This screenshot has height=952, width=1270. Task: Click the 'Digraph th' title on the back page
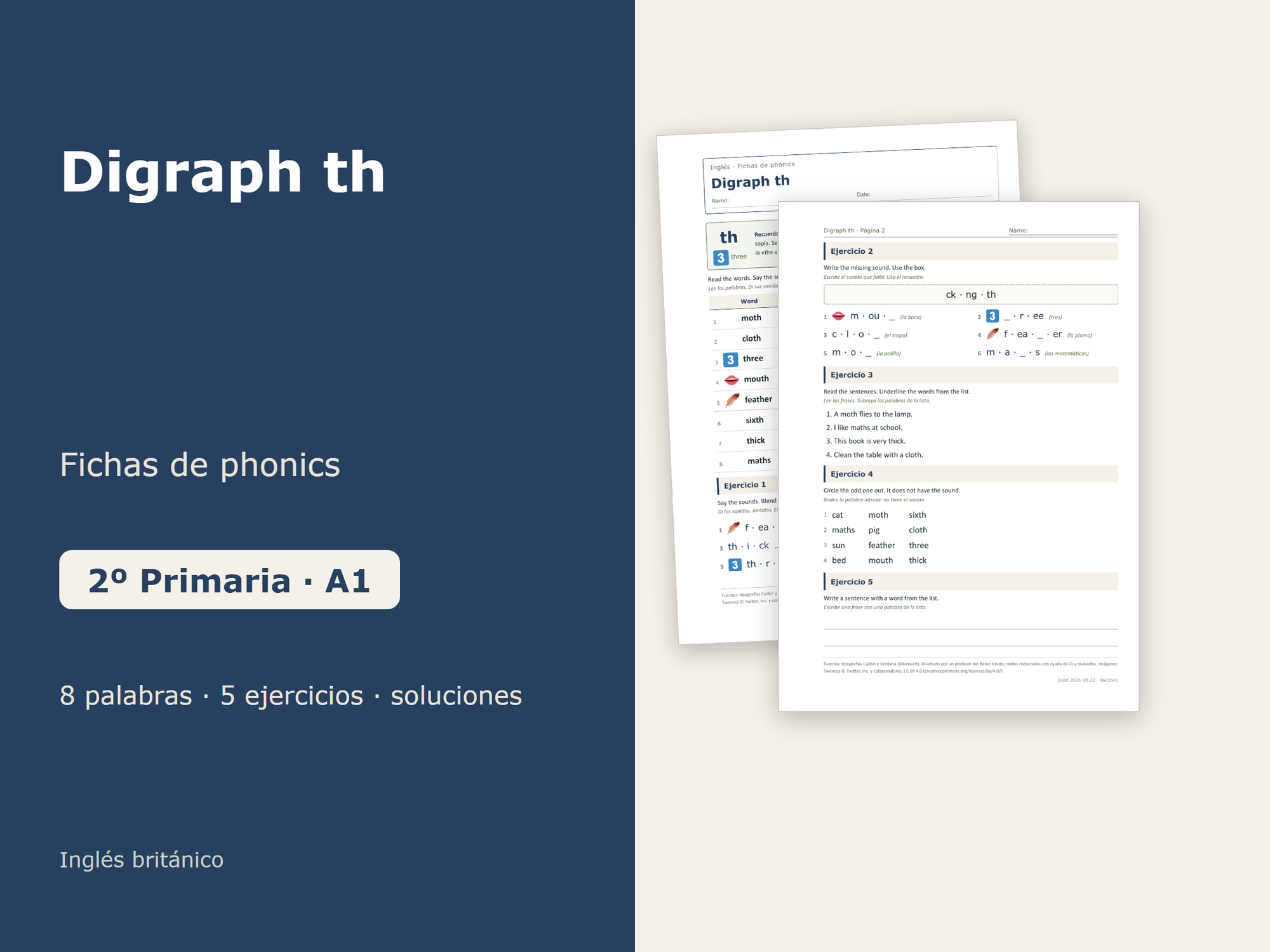pyautogui.click(x=751, y=182)
